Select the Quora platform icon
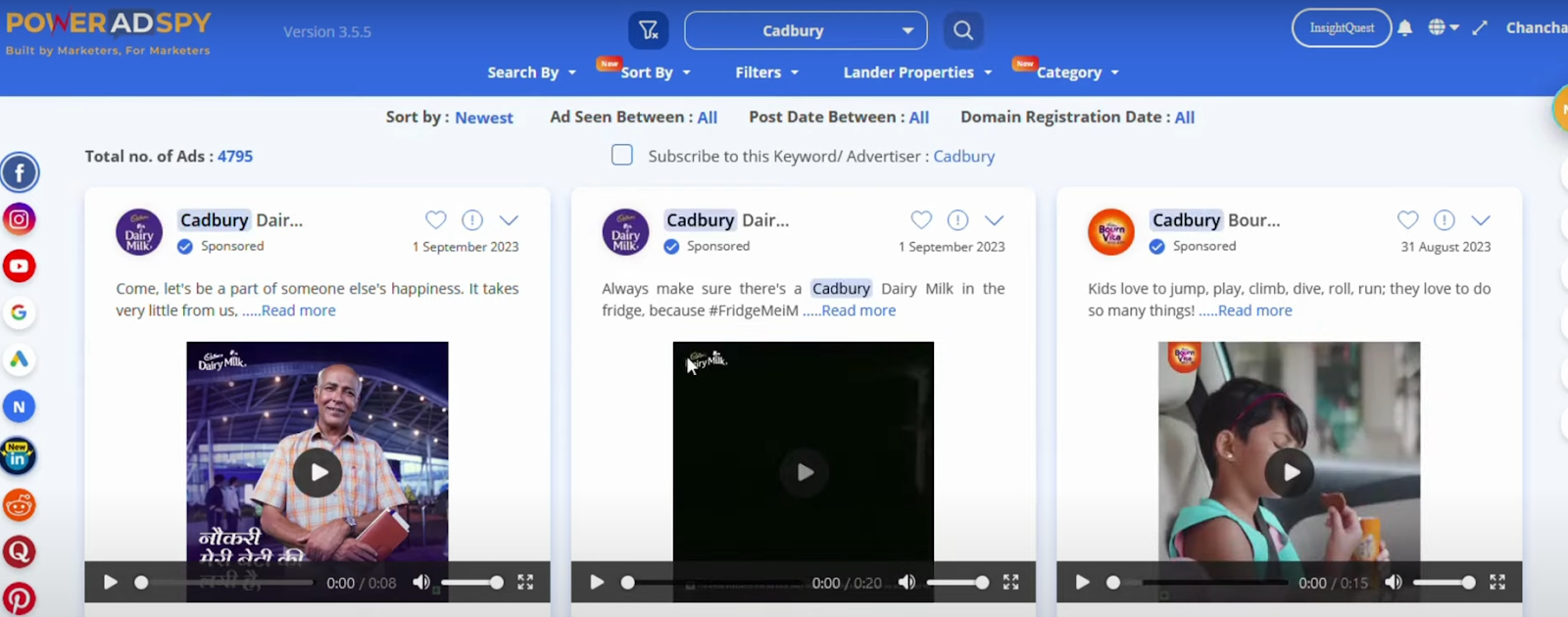This screenshot has height=617, width=1568. [x=20, y=552]
